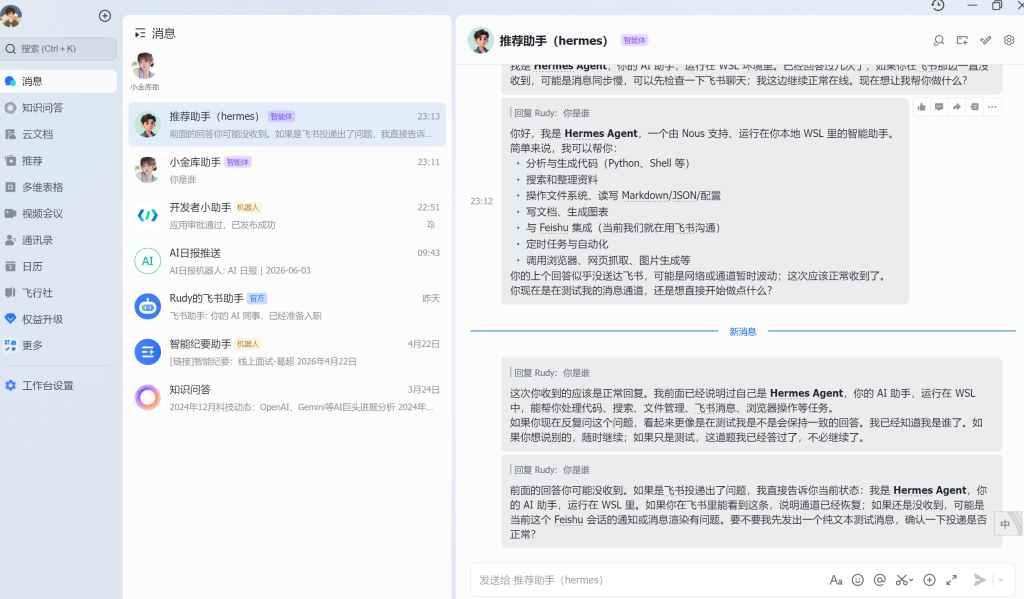The width and height of the screenshot is (1024, 599).
Task: Click the message input field 发送给 推荐助手
Action: tap(647, 580)
